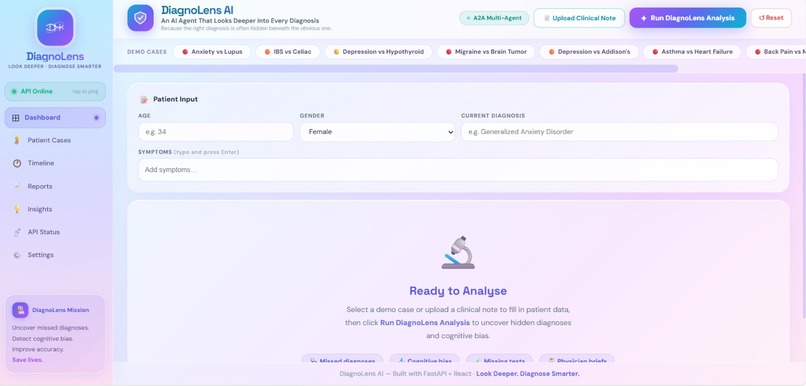Click the demo cases horizontal scrollbar
Viewport: 806px width, 386px height.
396,69
